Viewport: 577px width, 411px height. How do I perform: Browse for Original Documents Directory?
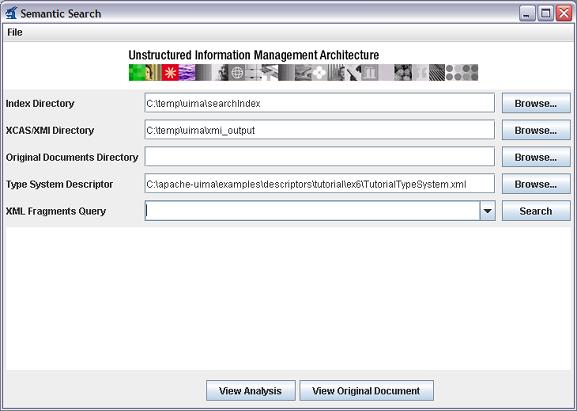[536, 157]
